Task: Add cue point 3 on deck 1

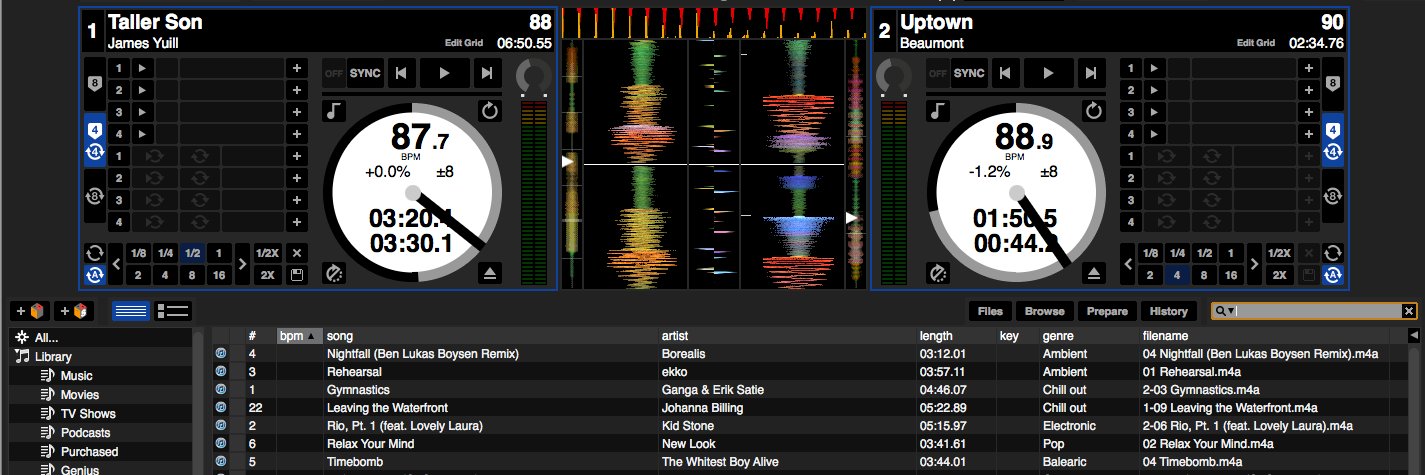Action: [296, 112]
